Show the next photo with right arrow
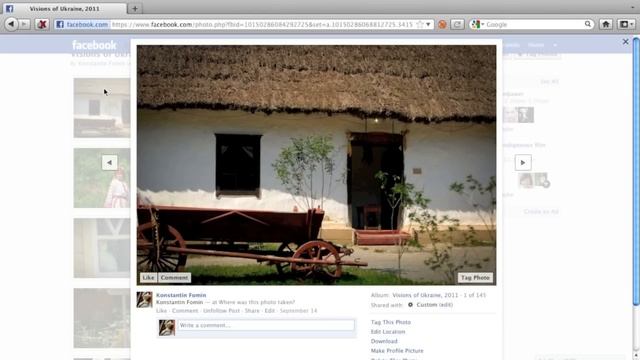Viewport: 640px width, 360px height. tap(523, 162)
